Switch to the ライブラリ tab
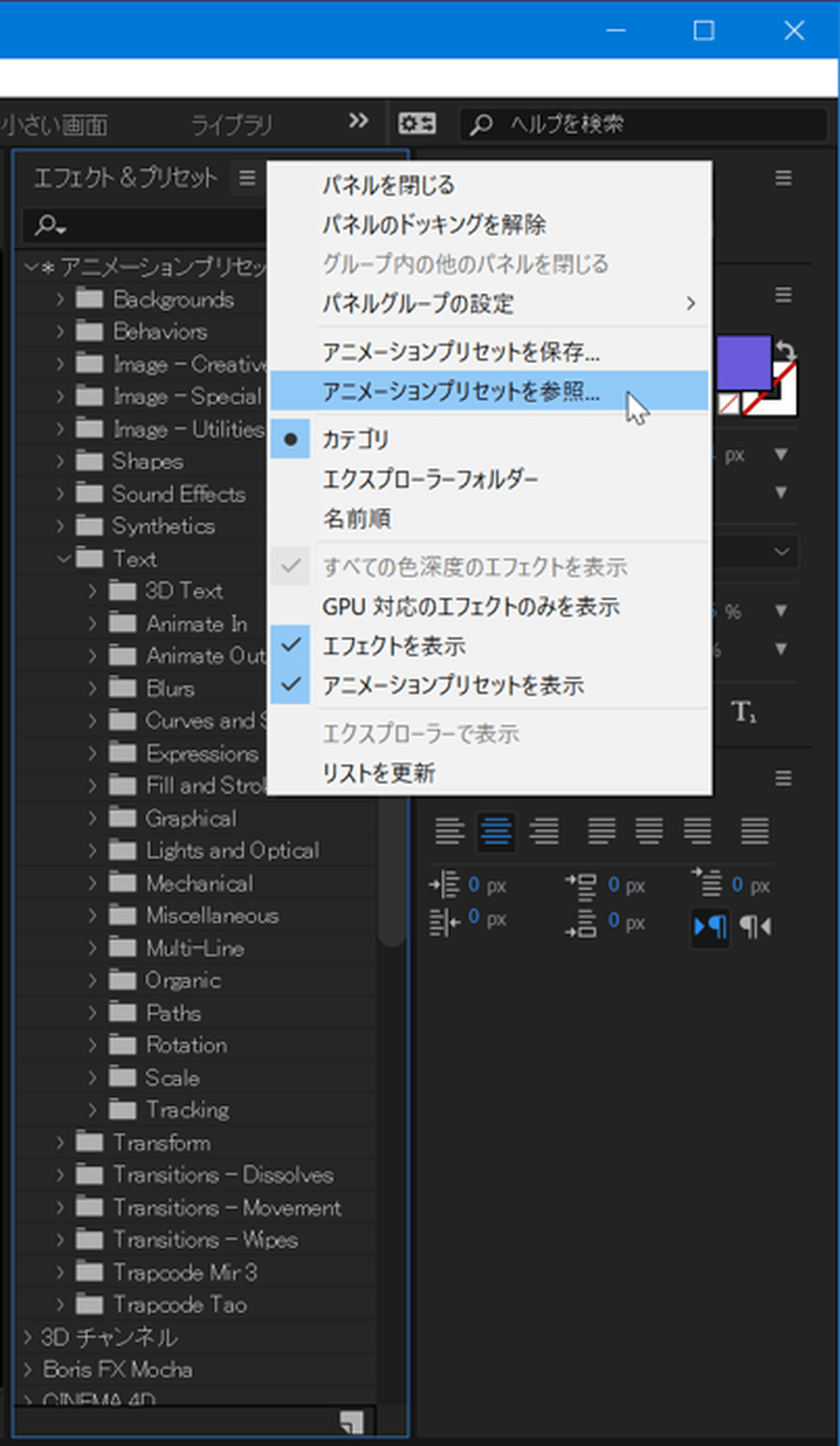840x1446 pixels. 231,122
